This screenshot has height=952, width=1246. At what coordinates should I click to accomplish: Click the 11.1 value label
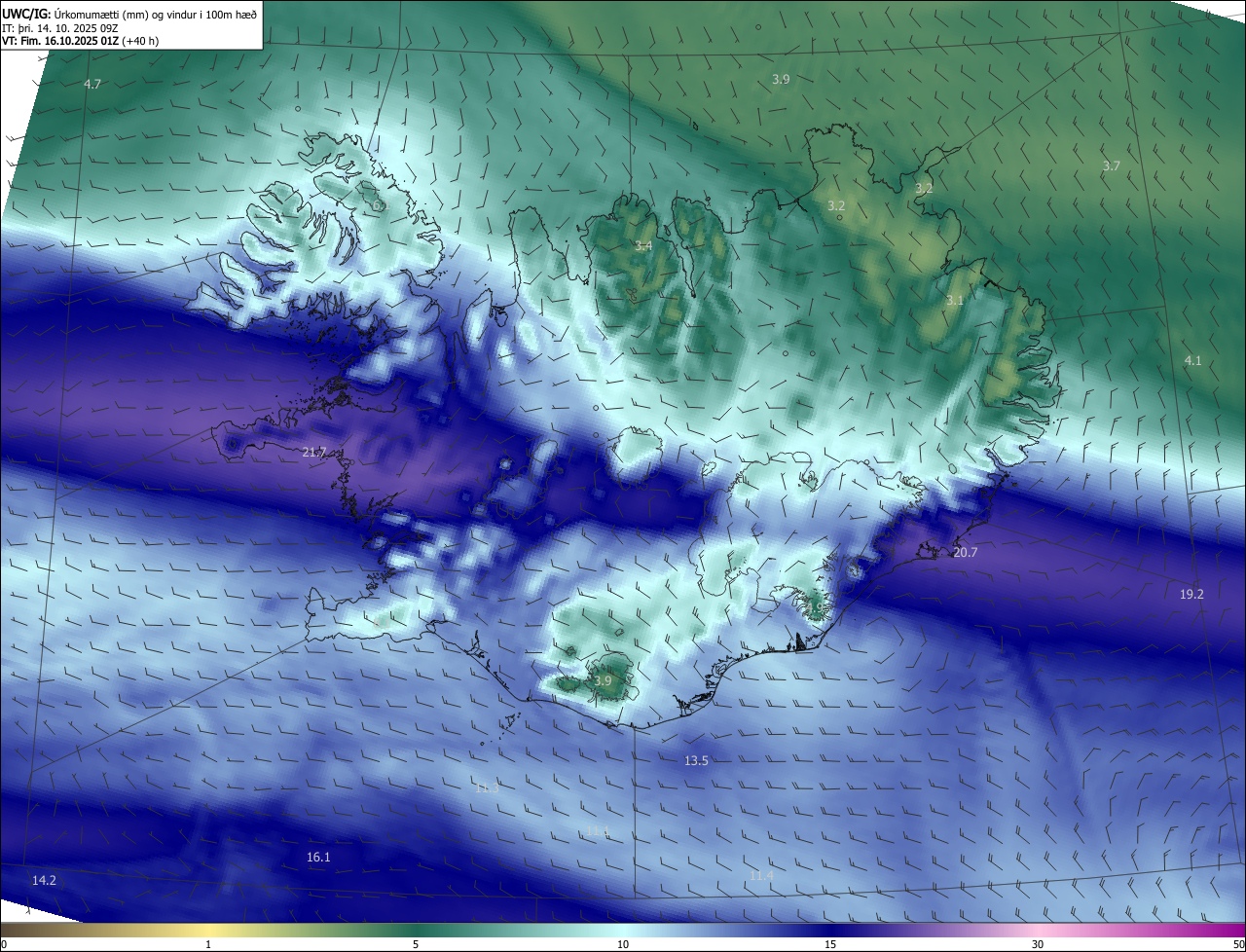(x=598, y=831)
